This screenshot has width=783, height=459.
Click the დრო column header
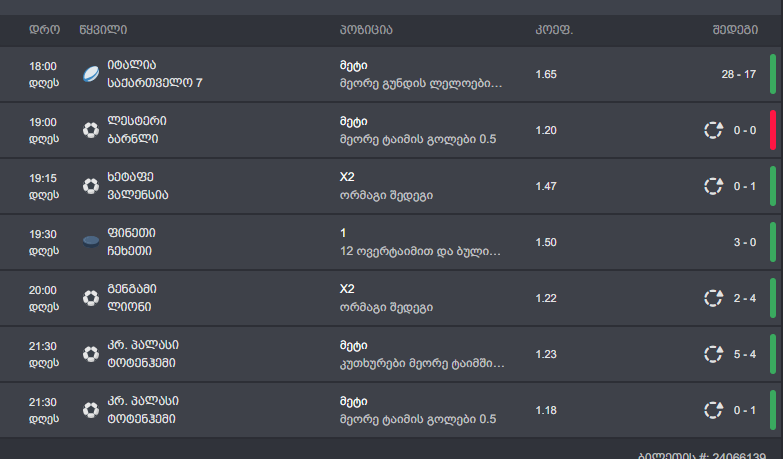coord(44,30)
